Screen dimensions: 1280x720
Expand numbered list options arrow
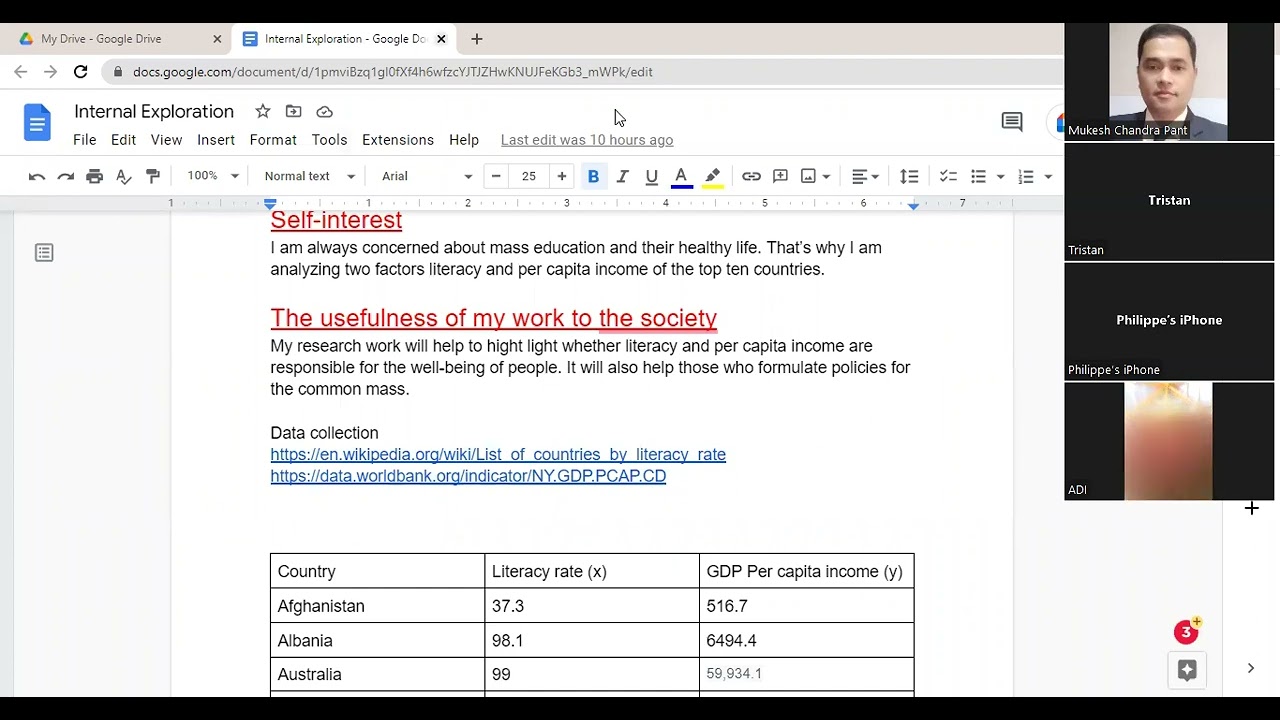coord(1048,176)
